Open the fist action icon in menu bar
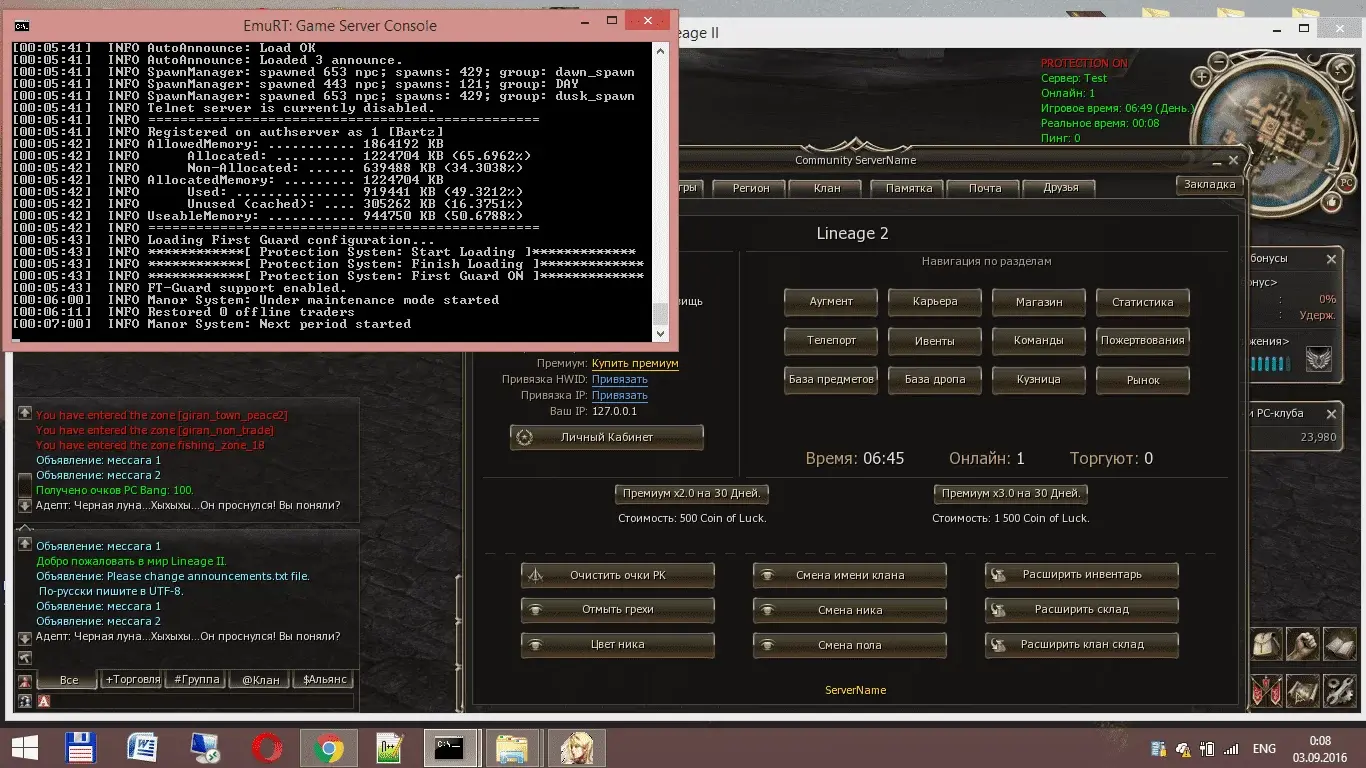This screenshot has height=768, width=1366. (x=1302, y=644)
